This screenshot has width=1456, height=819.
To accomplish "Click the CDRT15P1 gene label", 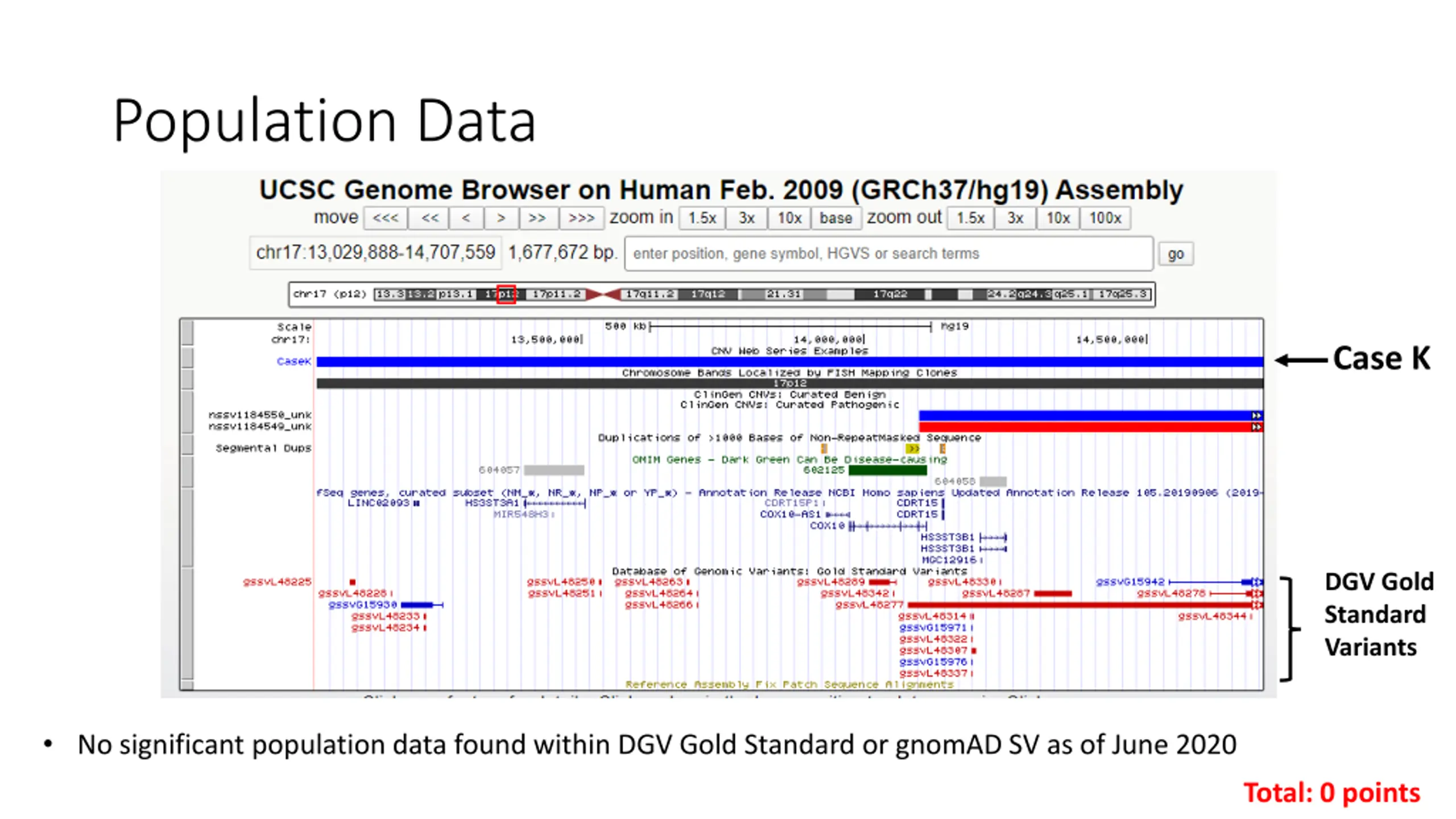I will 791,503.
